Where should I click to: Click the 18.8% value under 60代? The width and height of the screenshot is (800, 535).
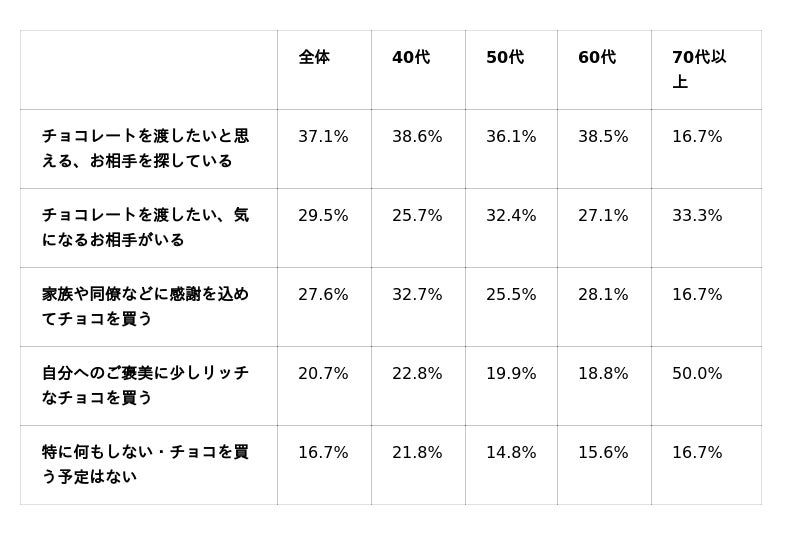coord(603,374)
